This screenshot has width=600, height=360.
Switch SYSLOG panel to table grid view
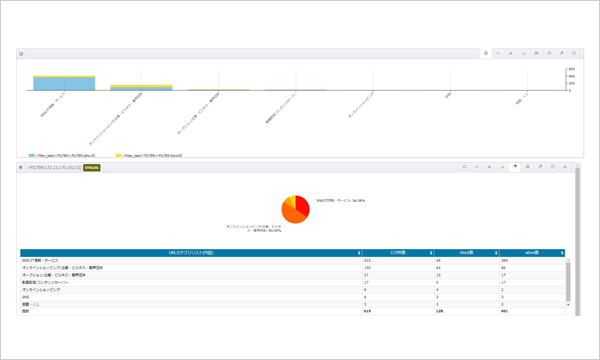(x=527, y=167)
